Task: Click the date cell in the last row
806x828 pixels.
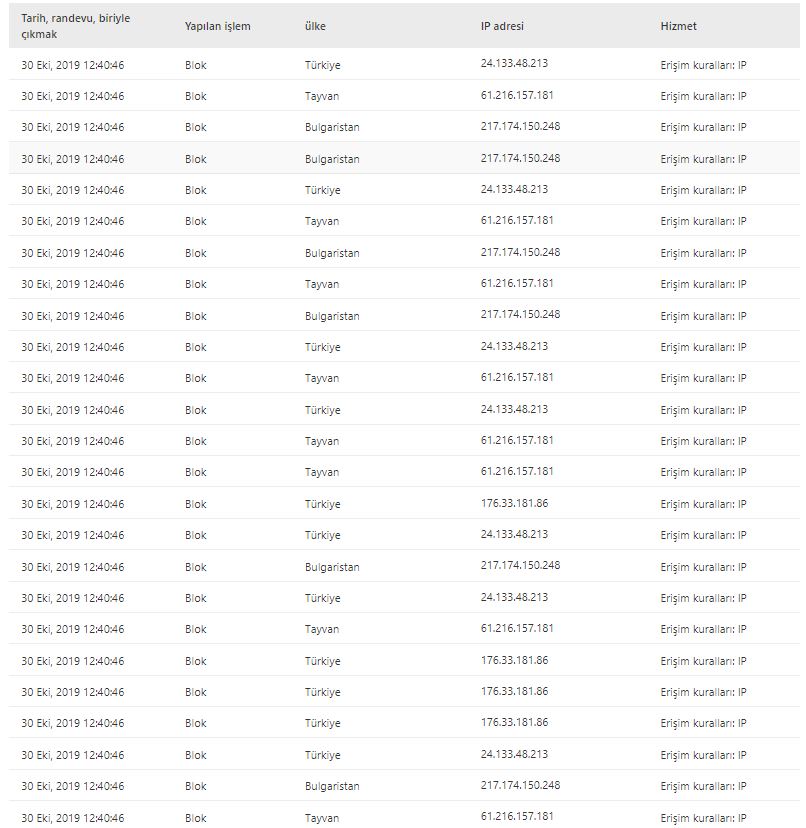Action: (72, 817)
